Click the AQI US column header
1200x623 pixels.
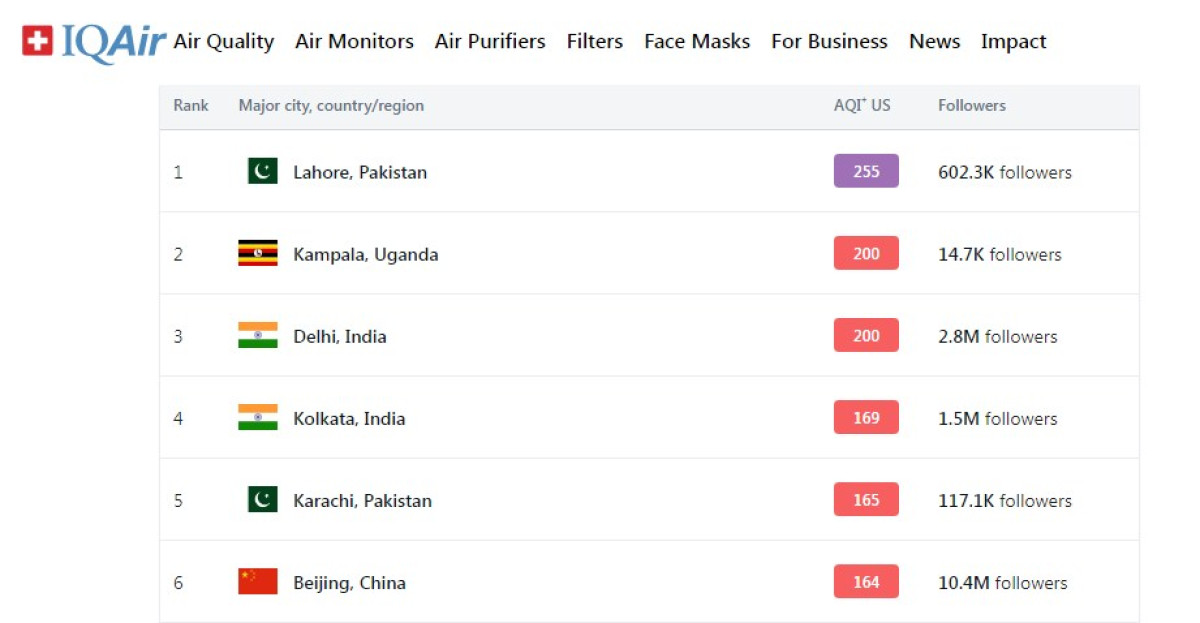[862, 106]
